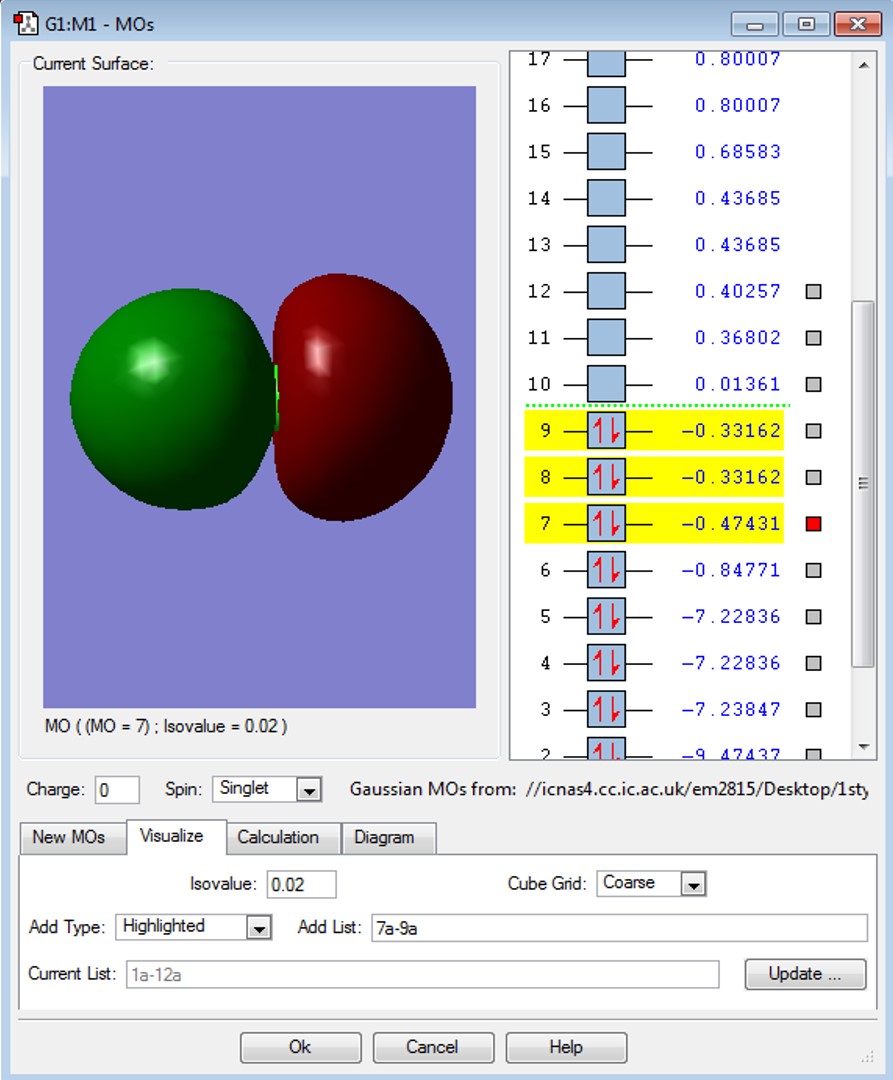Click the occupancy box for orbital 17
893x1080 pixels.
[x=606, y=62]
